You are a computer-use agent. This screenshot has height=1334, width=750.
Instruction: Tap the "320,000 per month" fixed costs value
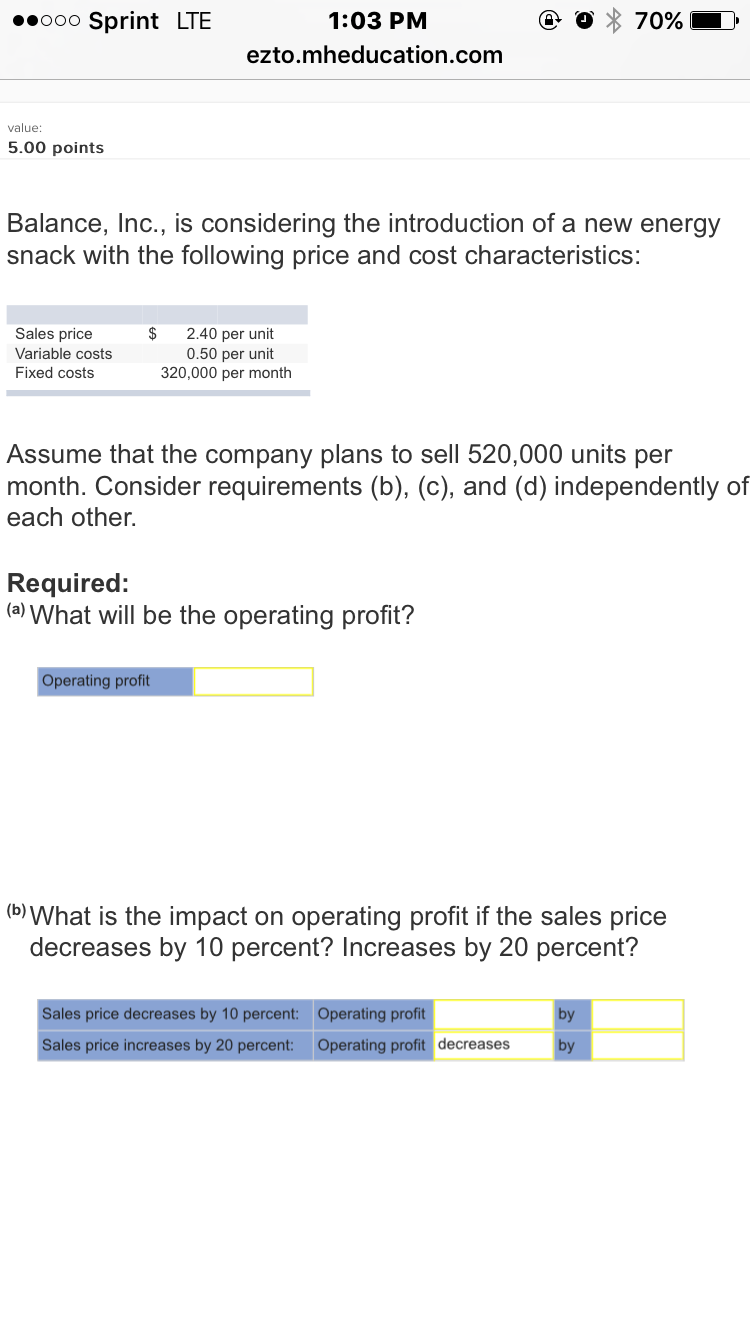pos(226,373)
